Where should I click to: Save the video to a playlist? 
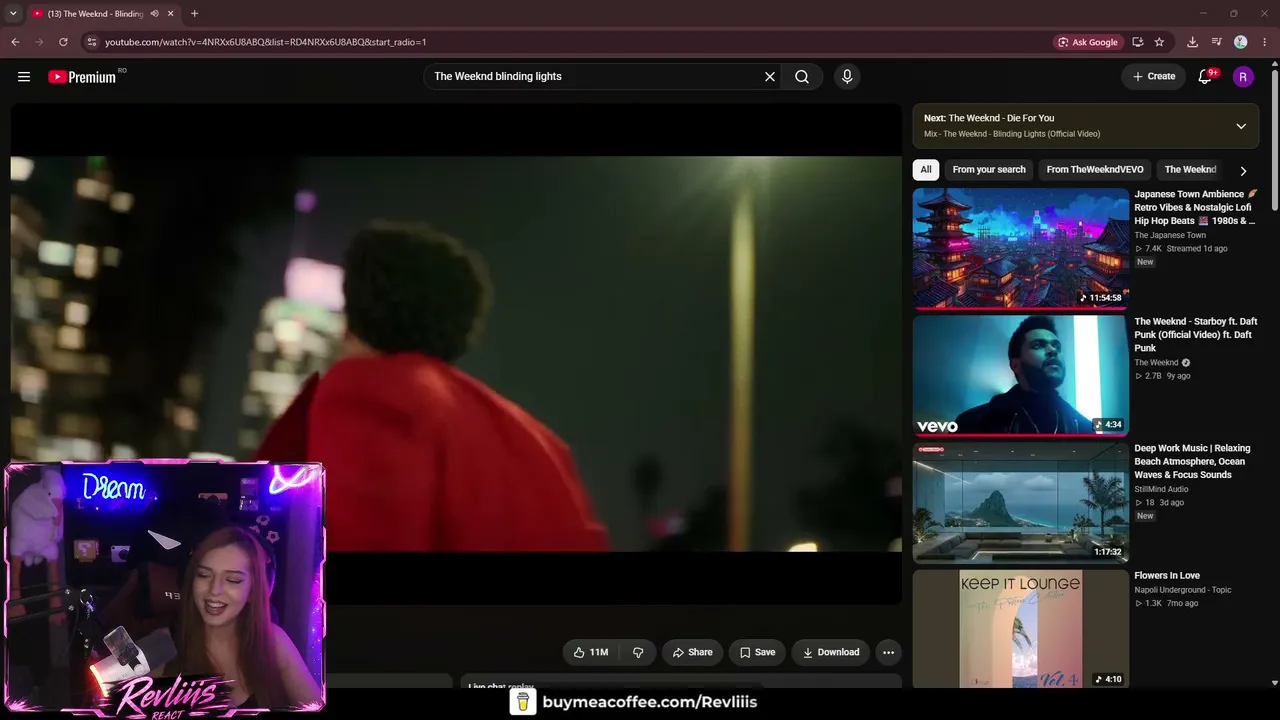pyautogui.click(x=757, y=652)
